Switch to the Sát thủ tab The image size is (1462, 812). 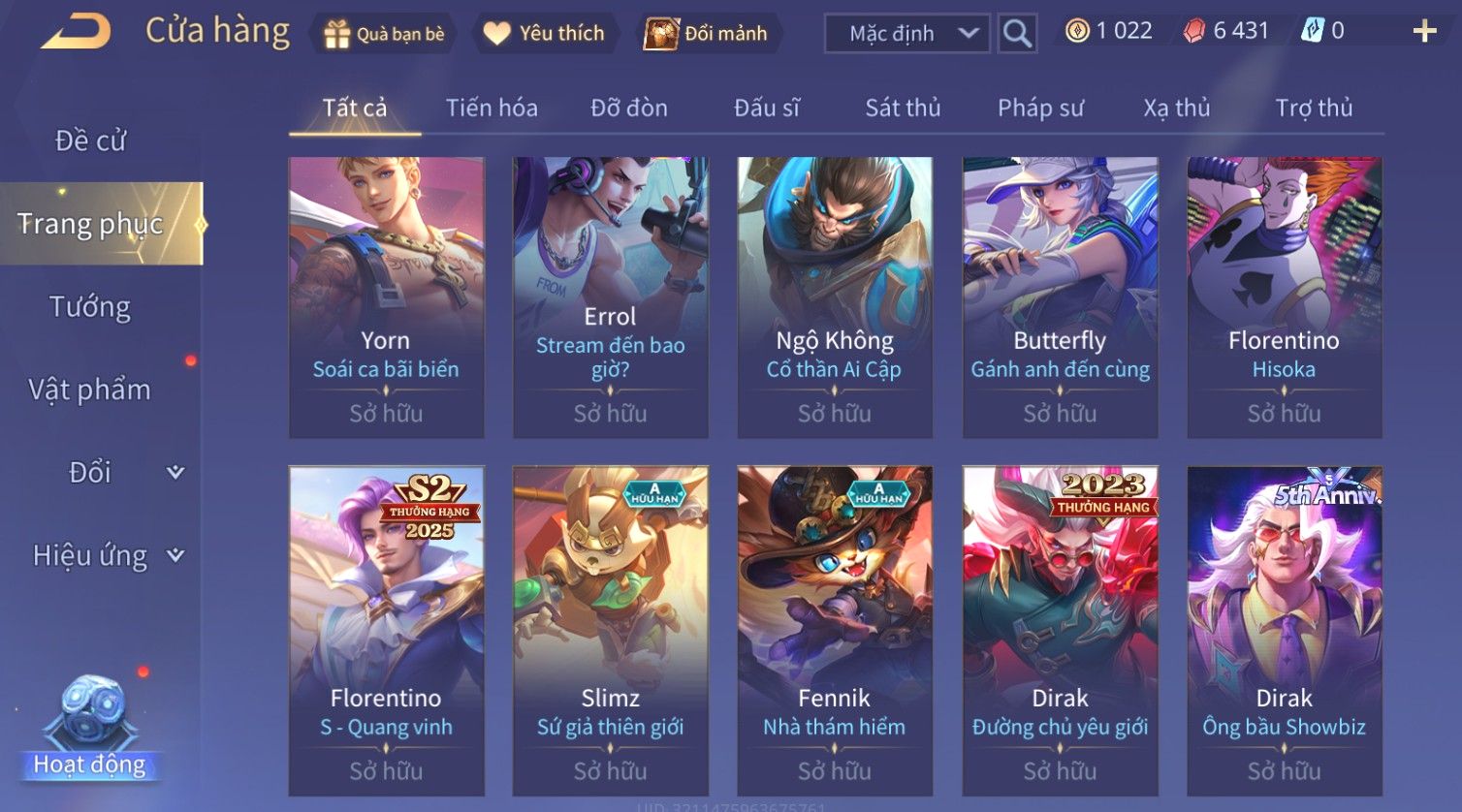[x=903, y=108]
